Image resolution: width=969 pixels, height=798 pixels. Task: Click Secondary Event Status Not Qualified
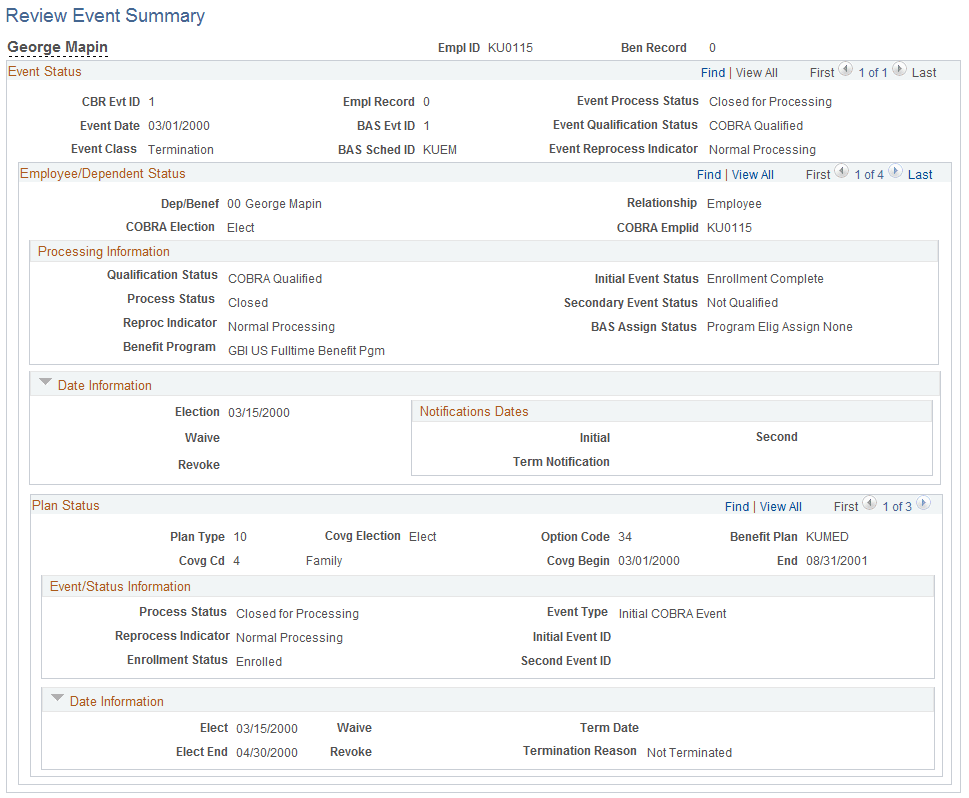pos(742,303)
